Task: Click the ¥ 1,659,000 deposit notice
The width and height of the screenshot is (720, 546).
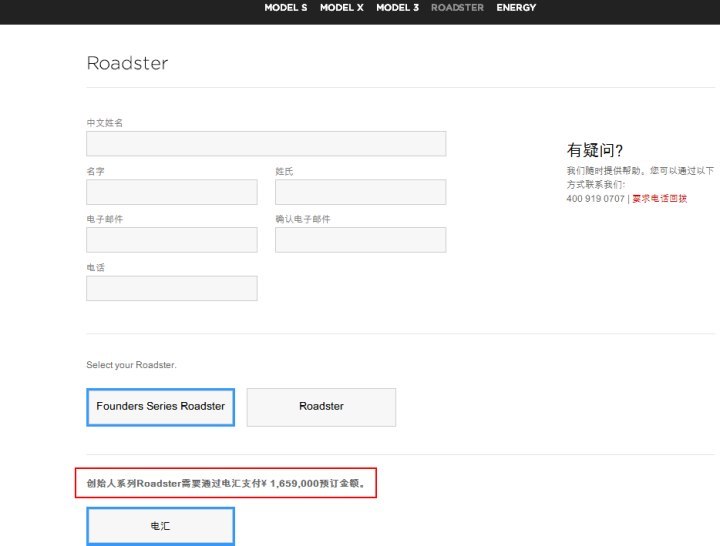Action: pyautogui.click(x=226, y=483)
